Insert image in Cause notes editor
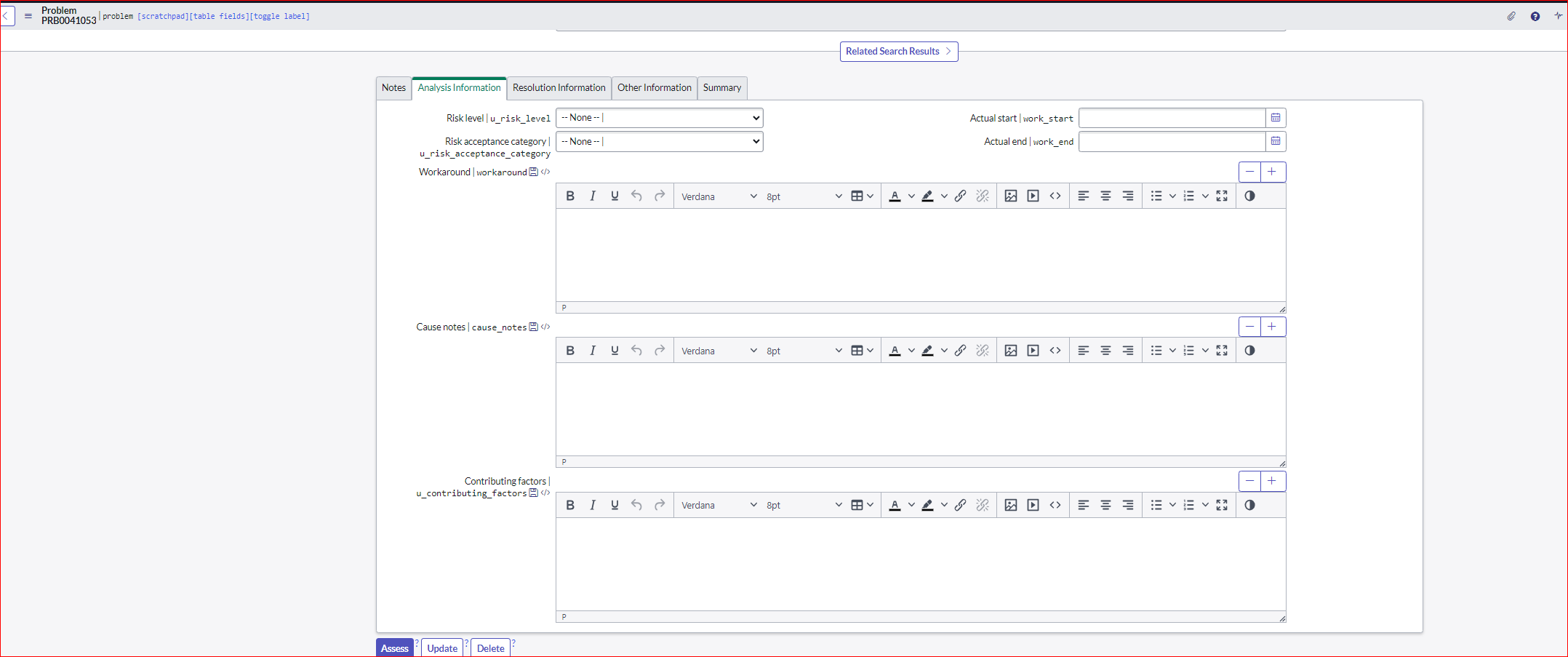Image resolution: width=1568 pixels, height=657 pixels. (x=1011, y=351)
